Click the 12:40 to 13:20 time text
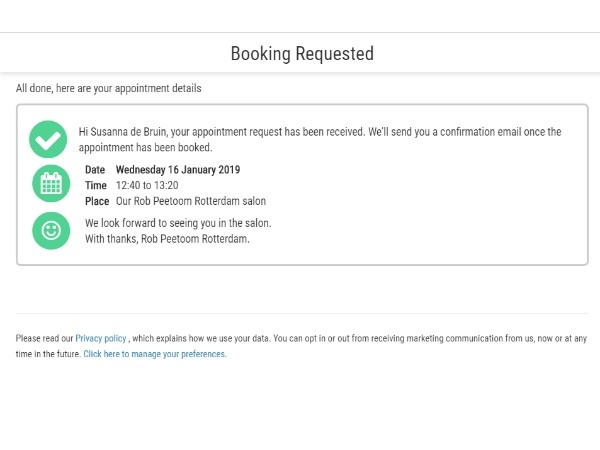 pos(147,185)
